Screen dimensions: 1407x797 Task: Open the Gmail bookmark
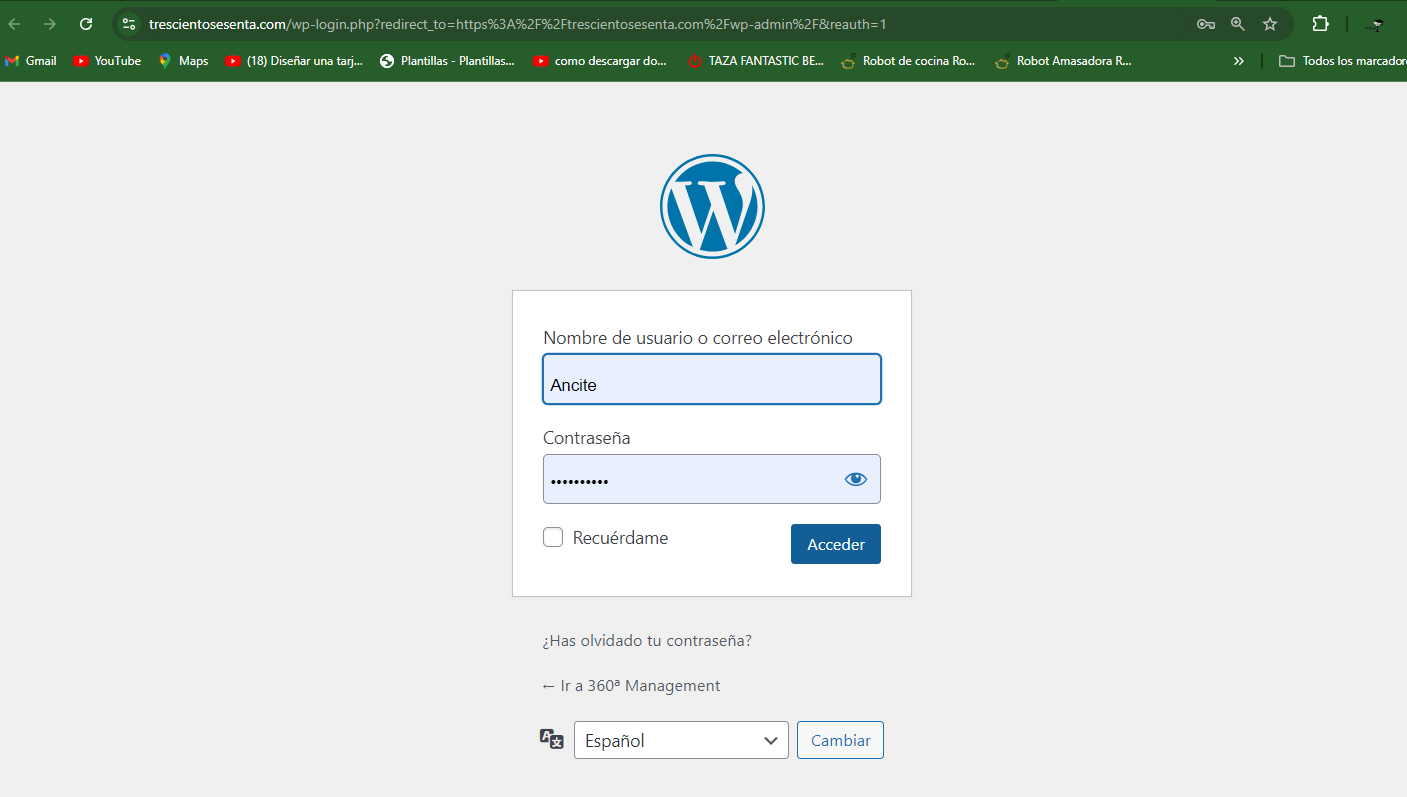31,61
